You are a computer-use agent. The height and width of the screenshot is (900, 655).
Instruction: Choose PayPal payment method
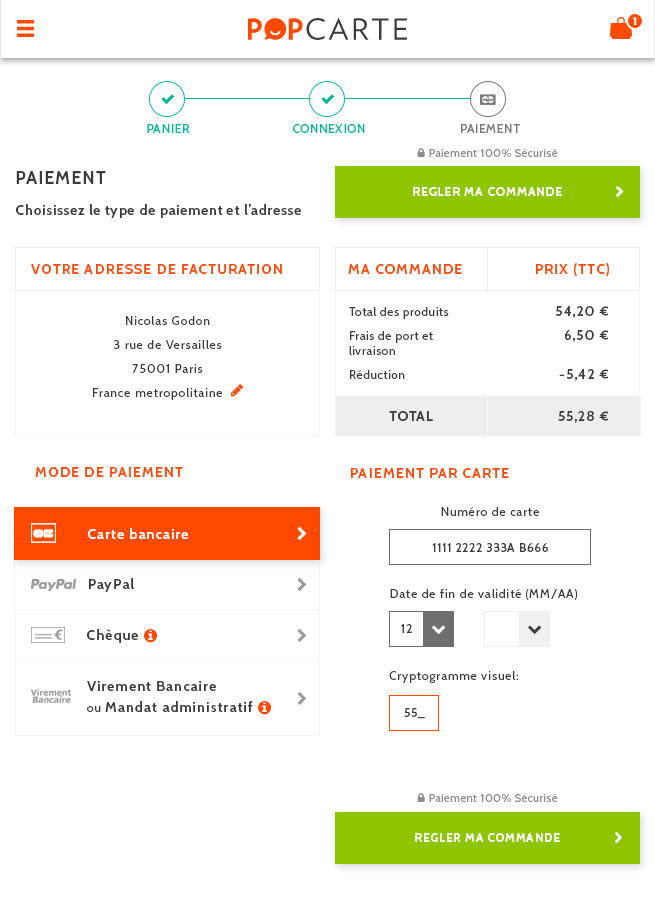click(x=167, y=584)
